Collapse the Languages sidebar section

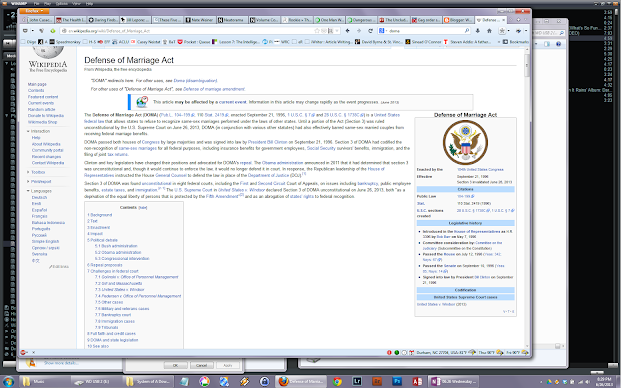pos(40,191)
